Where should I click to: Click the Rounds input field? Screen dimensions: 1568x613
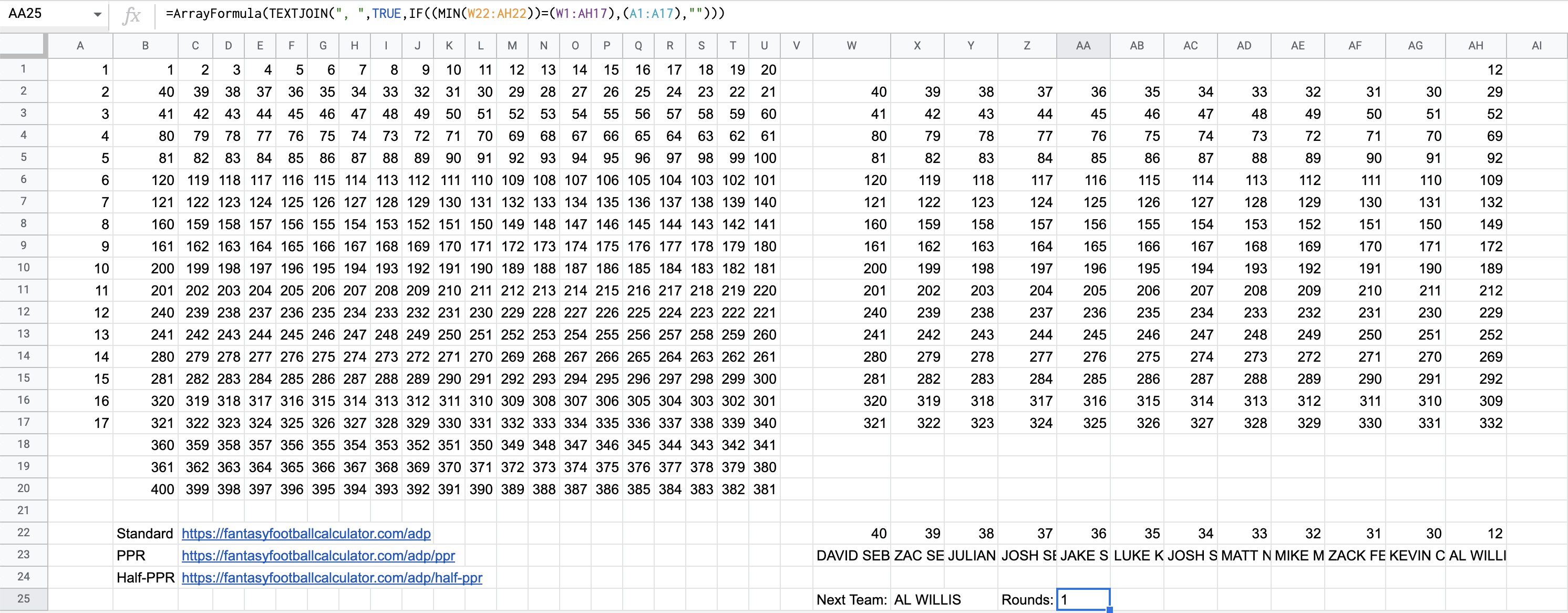(x=1082, y=601)
